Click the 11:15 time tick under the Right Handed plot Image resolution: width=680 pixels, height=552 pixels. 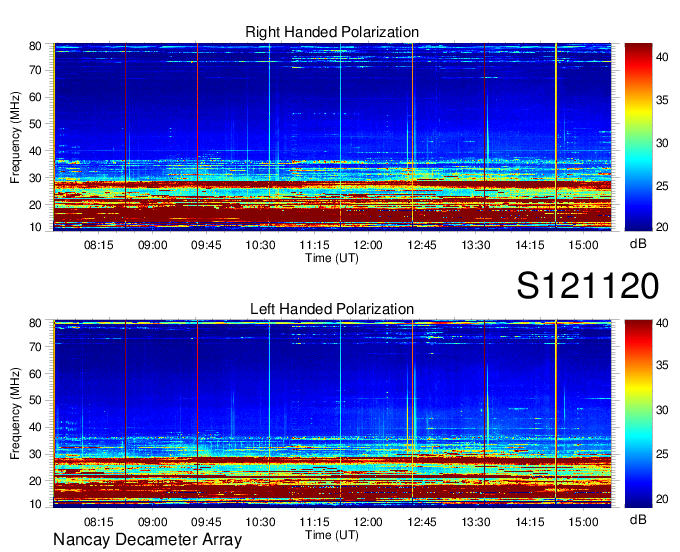click(314, 245)
